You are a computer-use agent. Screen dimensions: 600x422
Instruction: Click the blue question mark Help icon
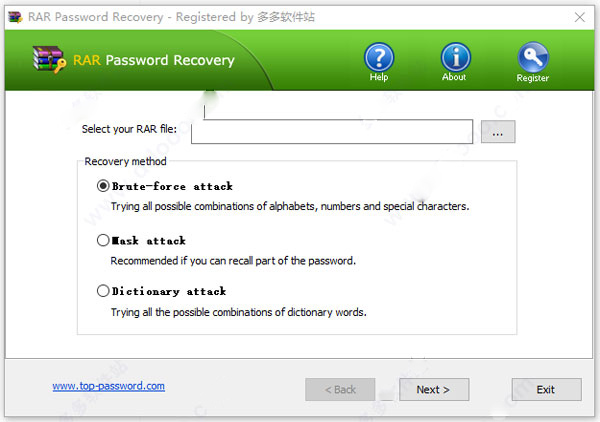point(379,57)
